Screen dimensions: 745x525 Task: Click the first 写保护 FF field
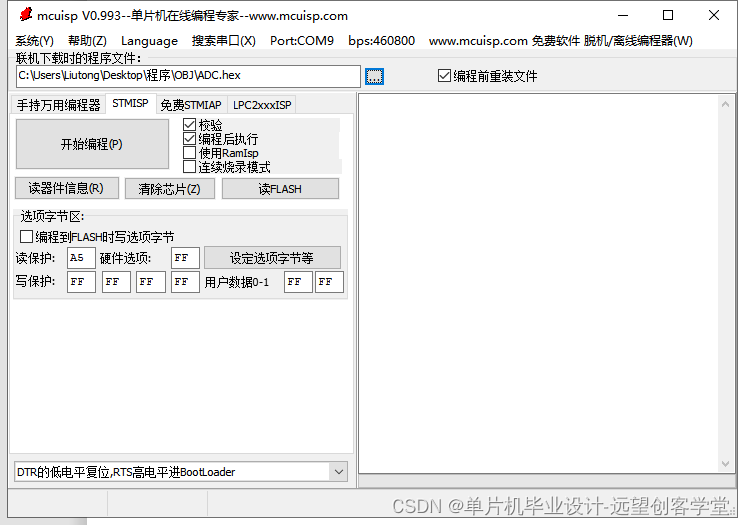pyautogui.click(x=81, y=282)
